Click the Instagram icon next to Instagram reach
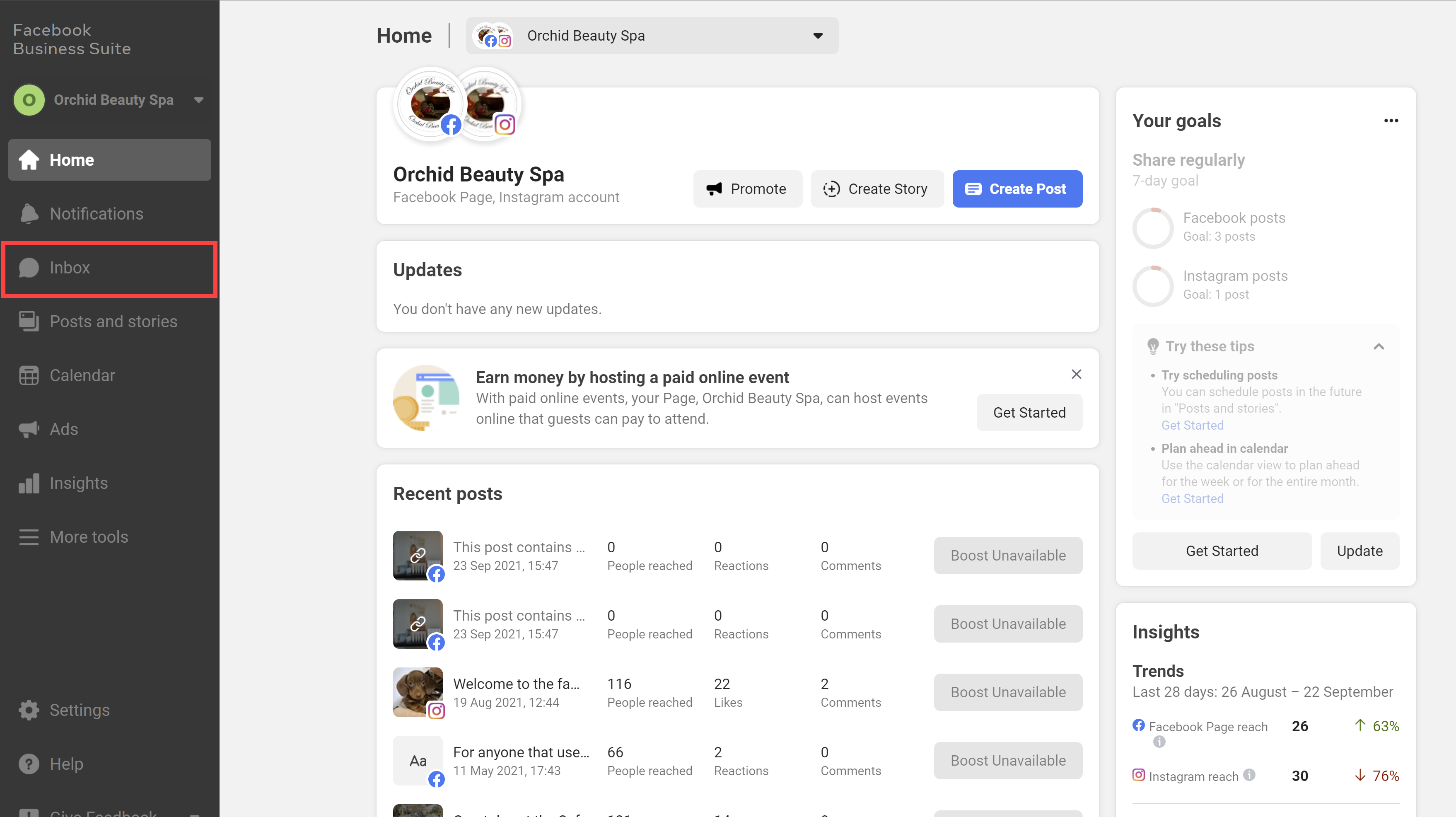 pyautogui.click(x=1139, y=775)
